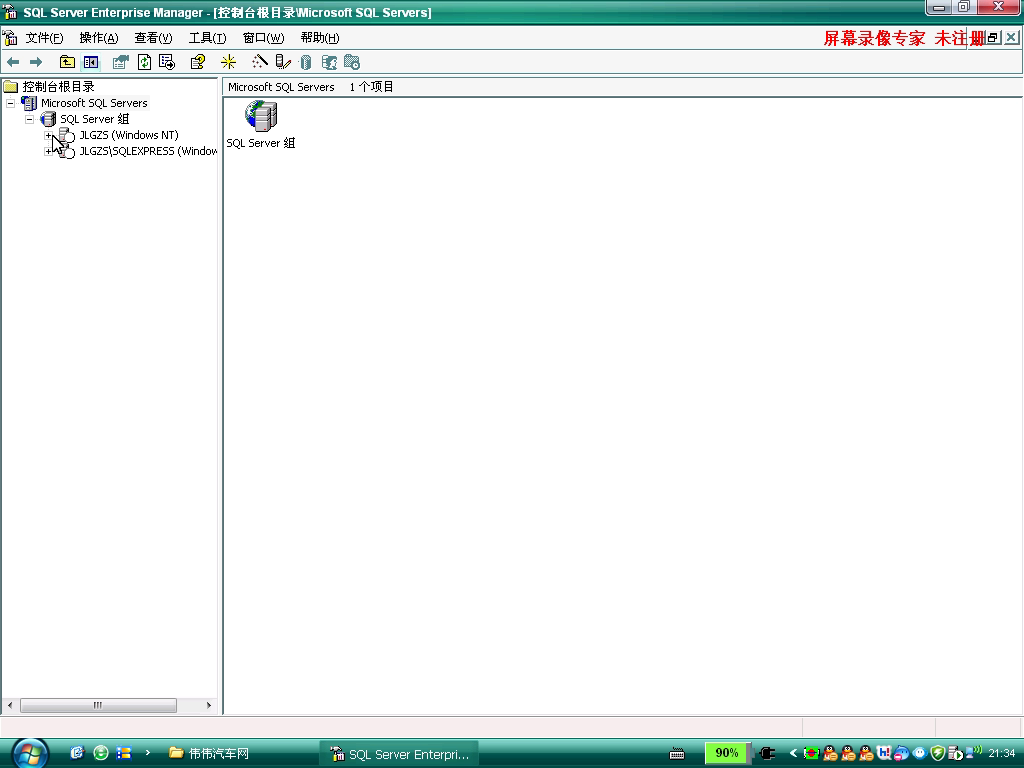
Task: Click the on-screen keyboard tray icon
Action: [x=677, y=754]
